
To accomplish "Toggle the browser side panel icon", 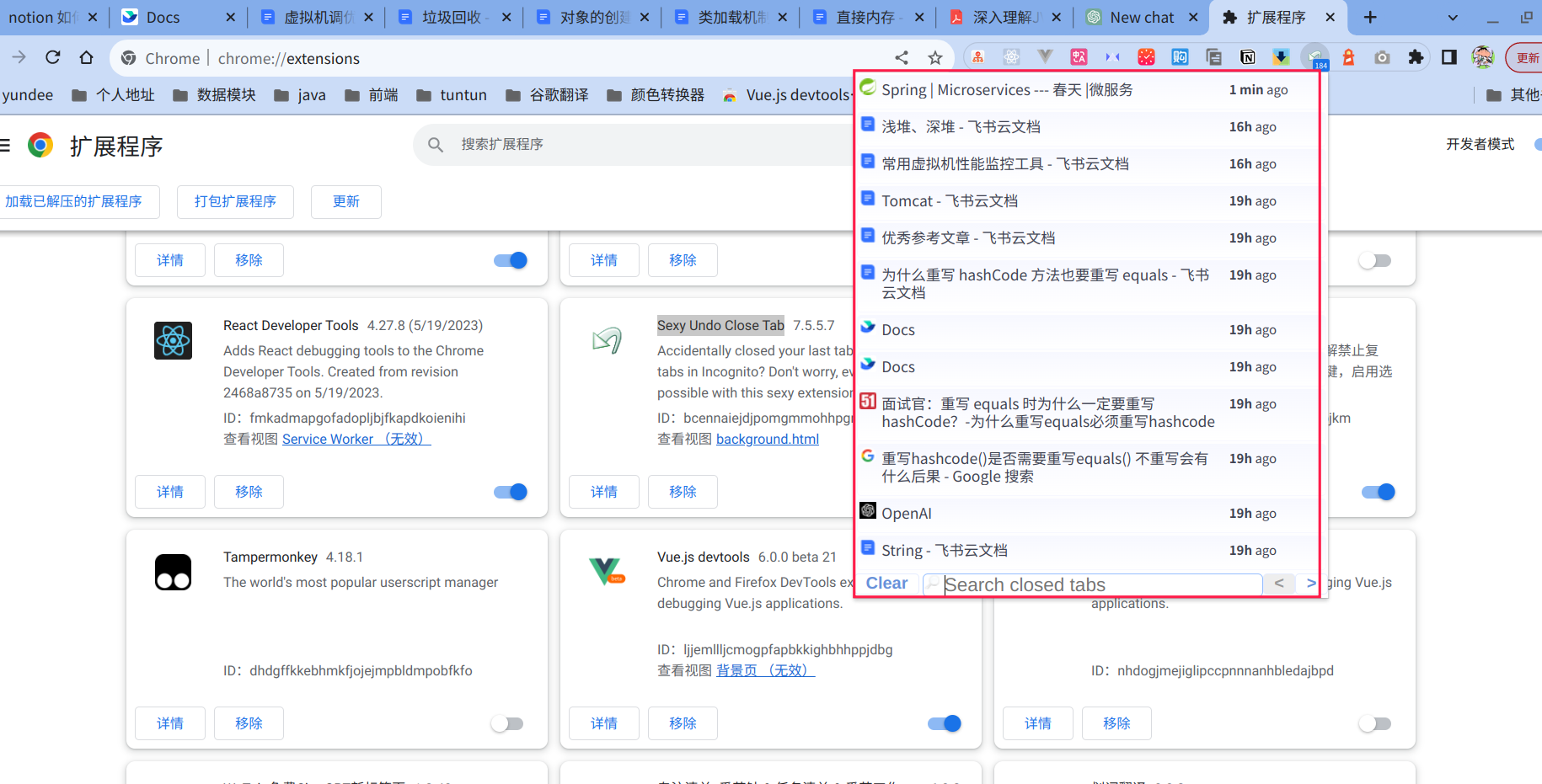I will (x=1449, y=57).
